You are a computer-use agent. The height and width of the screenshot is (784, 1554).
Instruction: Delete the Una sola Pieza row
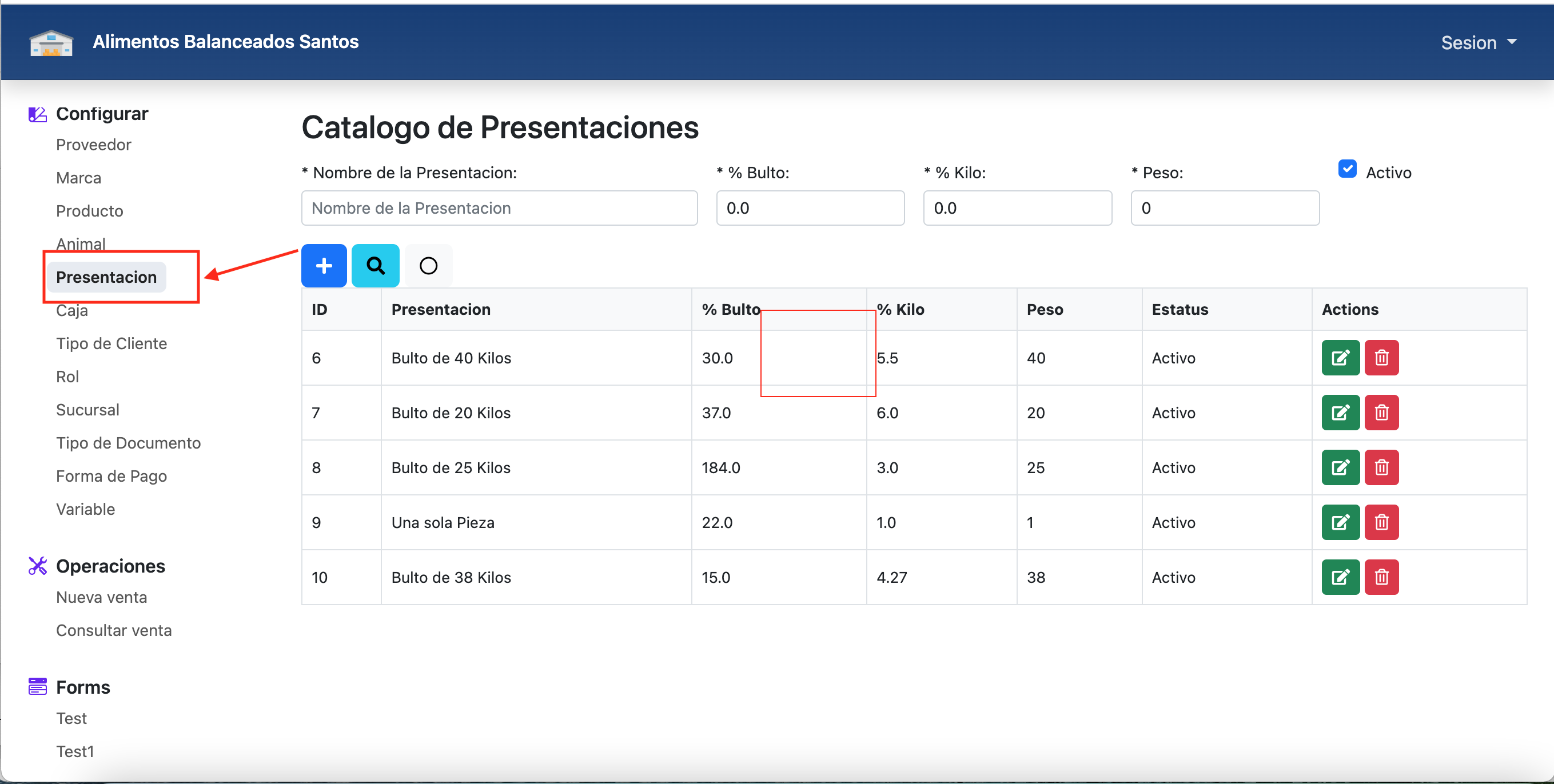[1381, 522]
